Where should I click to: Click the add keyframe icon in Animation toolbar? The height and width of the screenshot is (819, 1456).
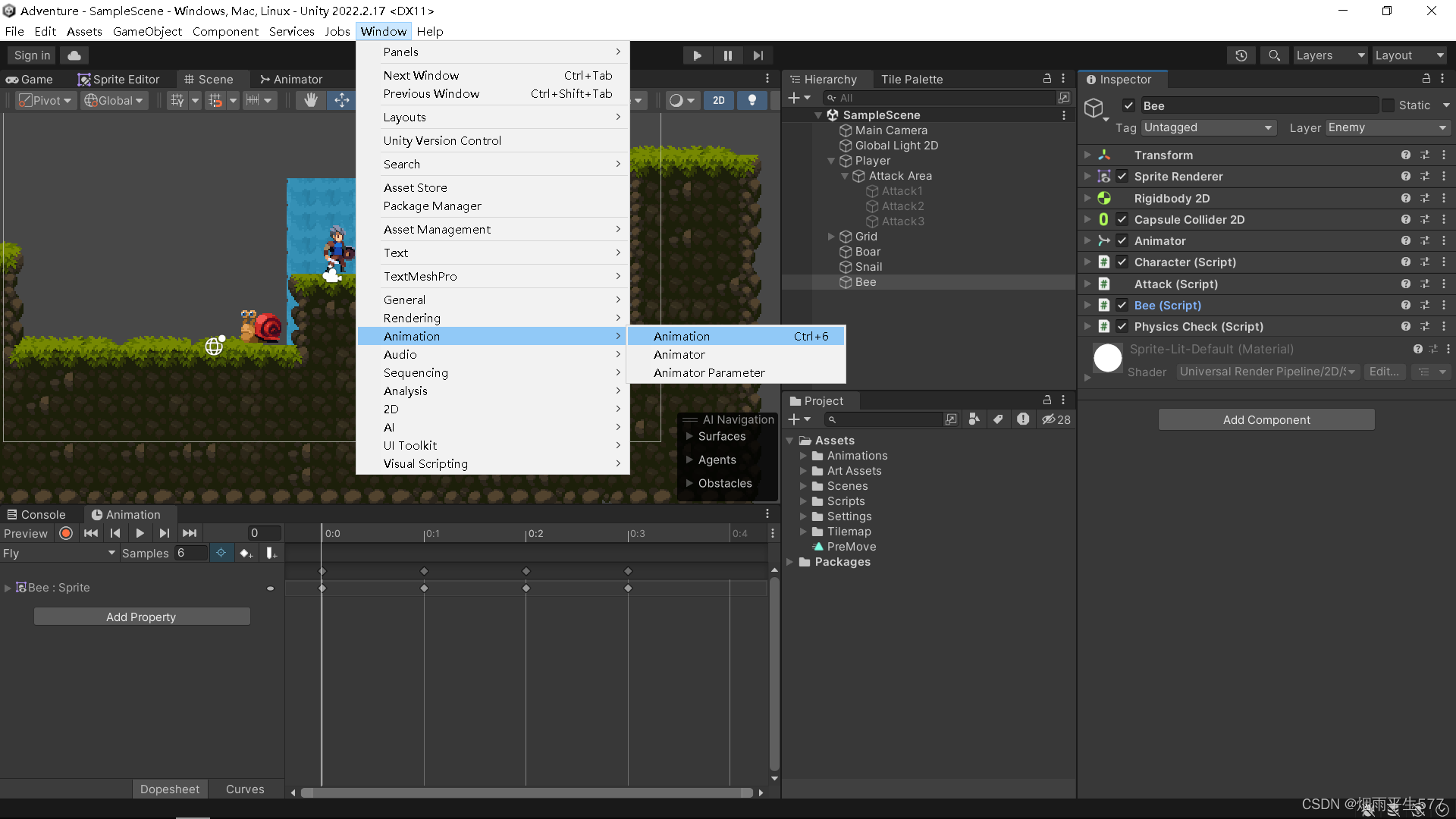246,553
